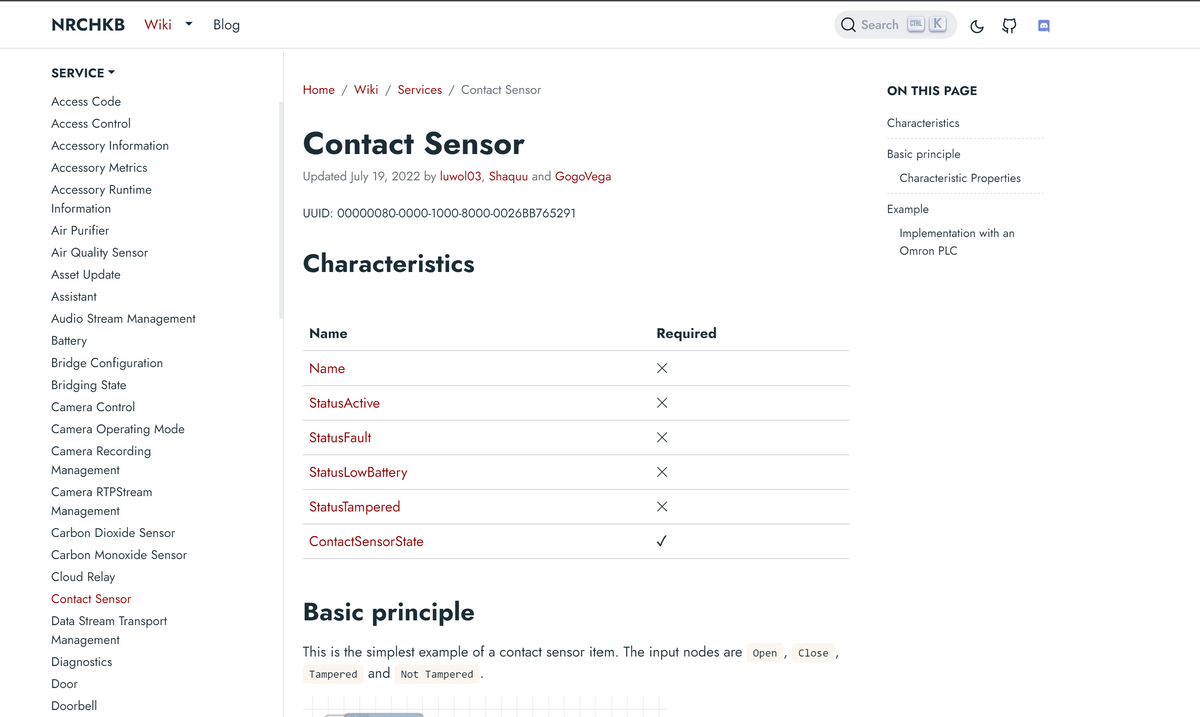Open the StatusLowBattery characteristic link
The image size is (1200, 717).
point(358,472)
